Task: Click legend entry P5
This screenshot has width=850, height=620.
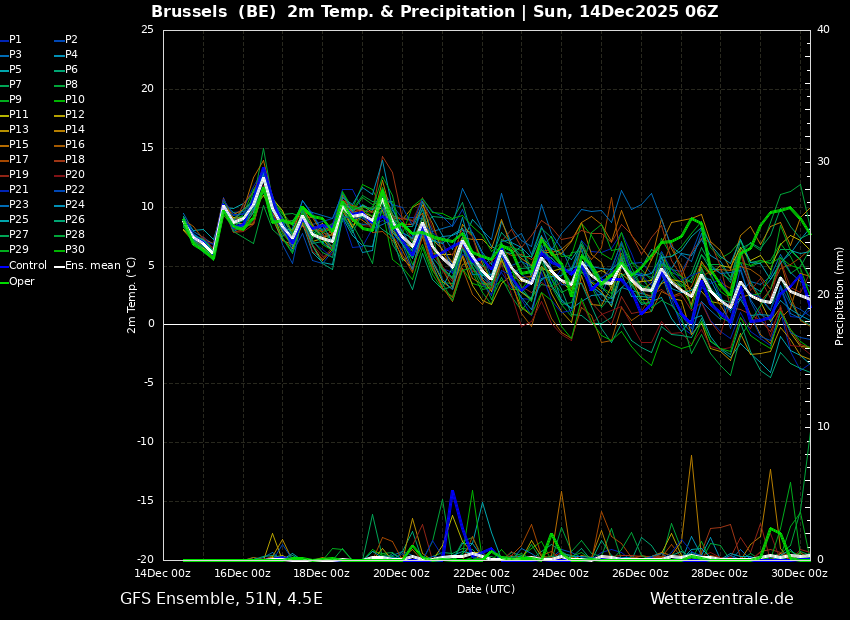Action: [x=15, y=69]
